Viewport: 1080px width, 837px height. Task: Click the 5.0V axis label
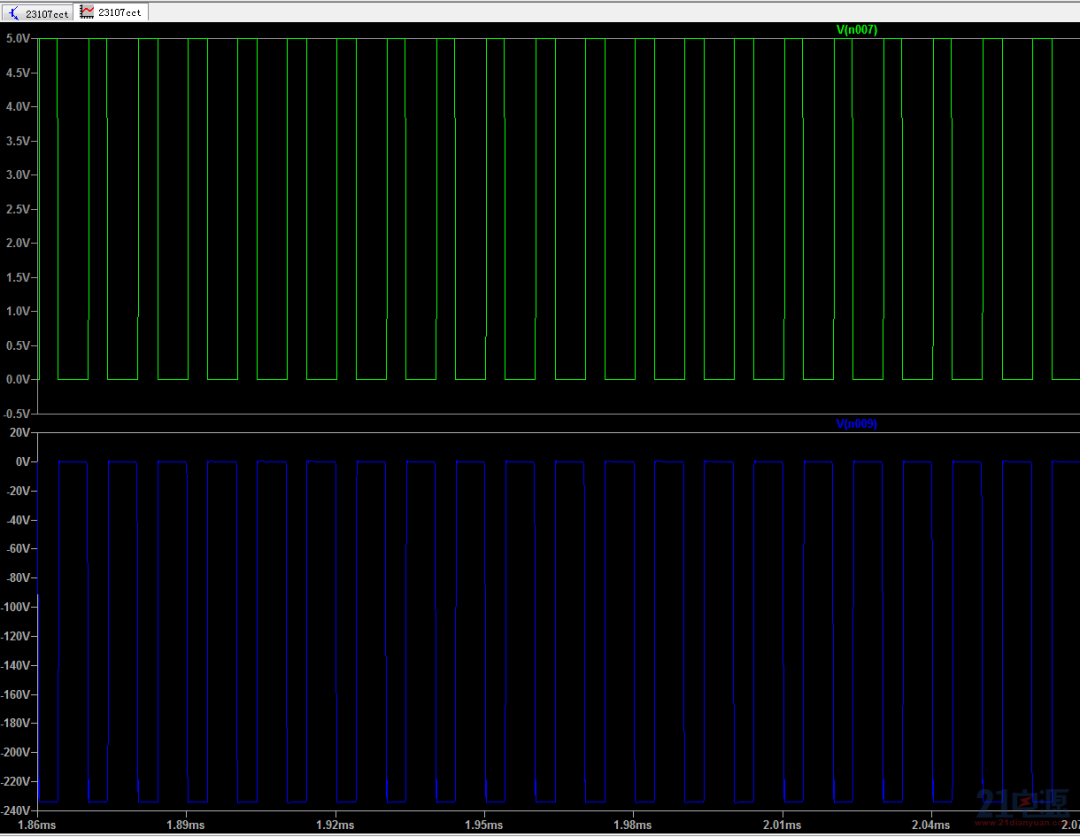point(17,39)
